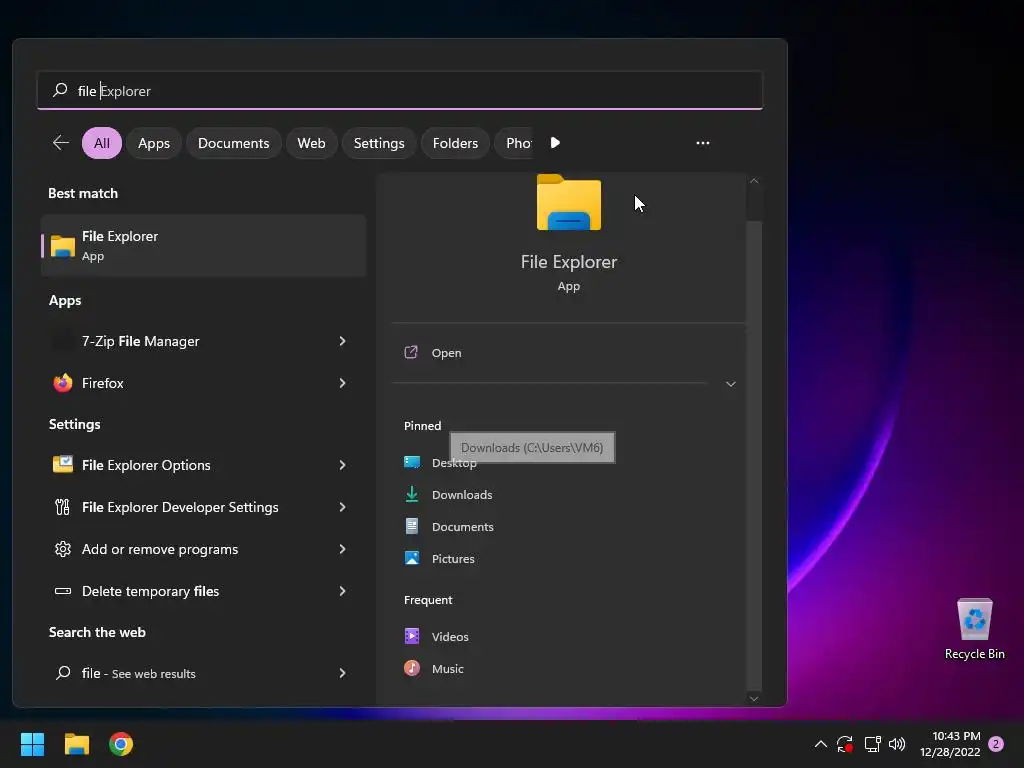
Task: Click the Firefox app icon
Action: click(63, 383)
